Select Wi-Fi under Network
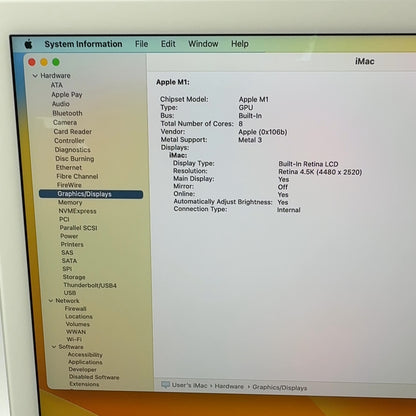The height and width of the screenshot is (416, 416). coord(74,339)
